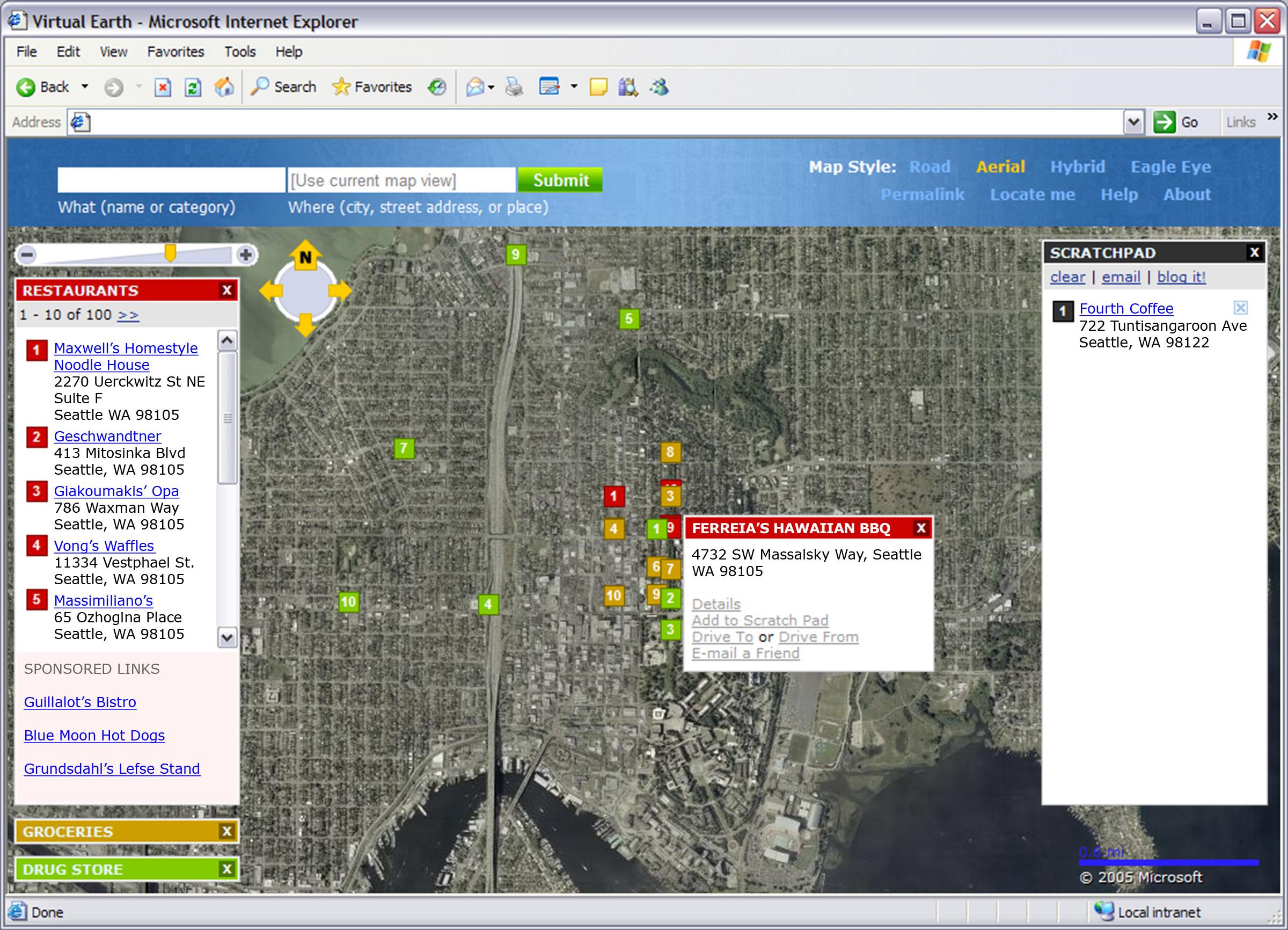Viewport: 1288px width, 930px height.
Task: Open the View menu
Action: tap(114, 52)
